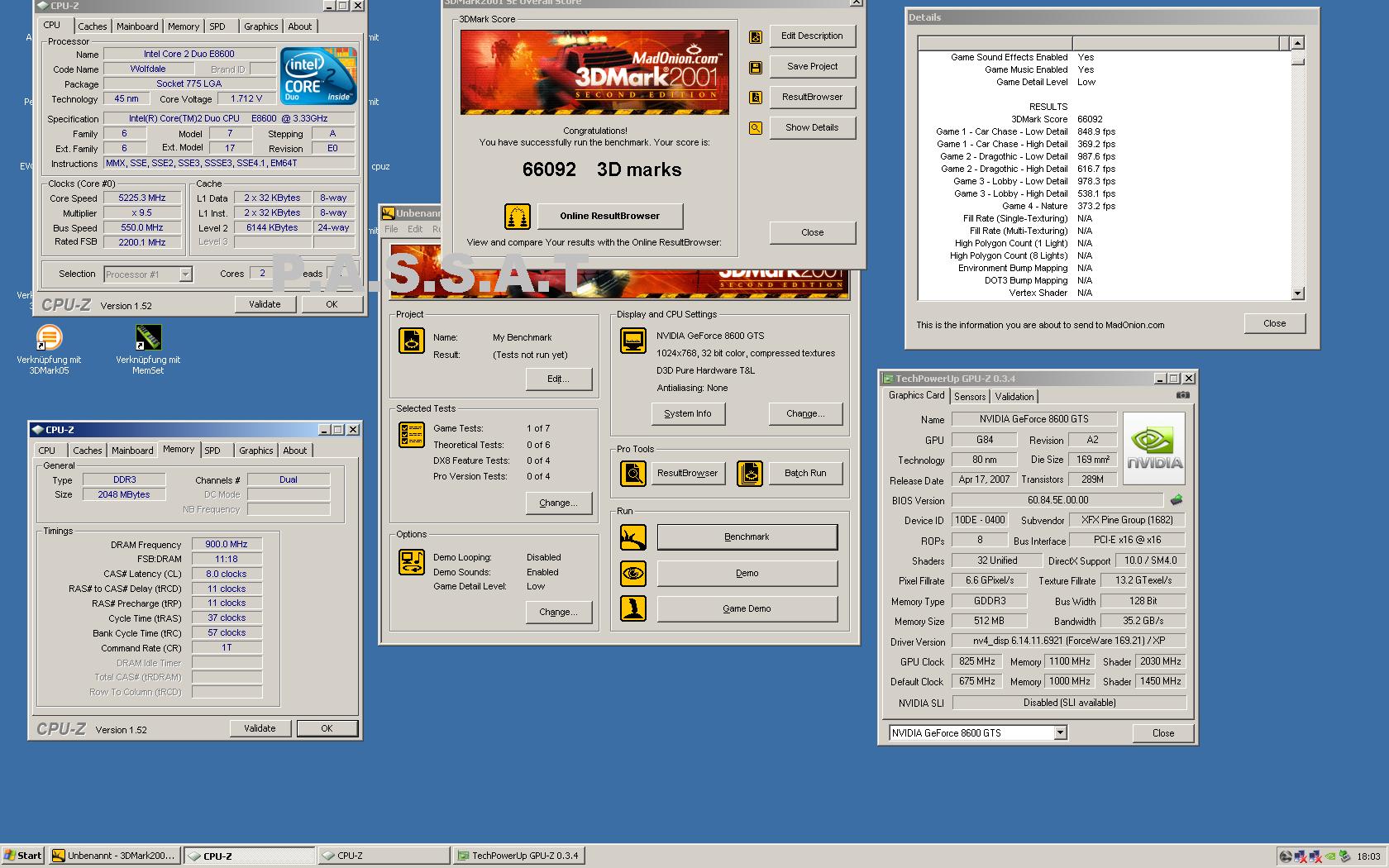The width and height of the screenshot is (1389, 868).
Task: Click the Pro Tools ResultBrowser icon
Action: coord(633,474)
